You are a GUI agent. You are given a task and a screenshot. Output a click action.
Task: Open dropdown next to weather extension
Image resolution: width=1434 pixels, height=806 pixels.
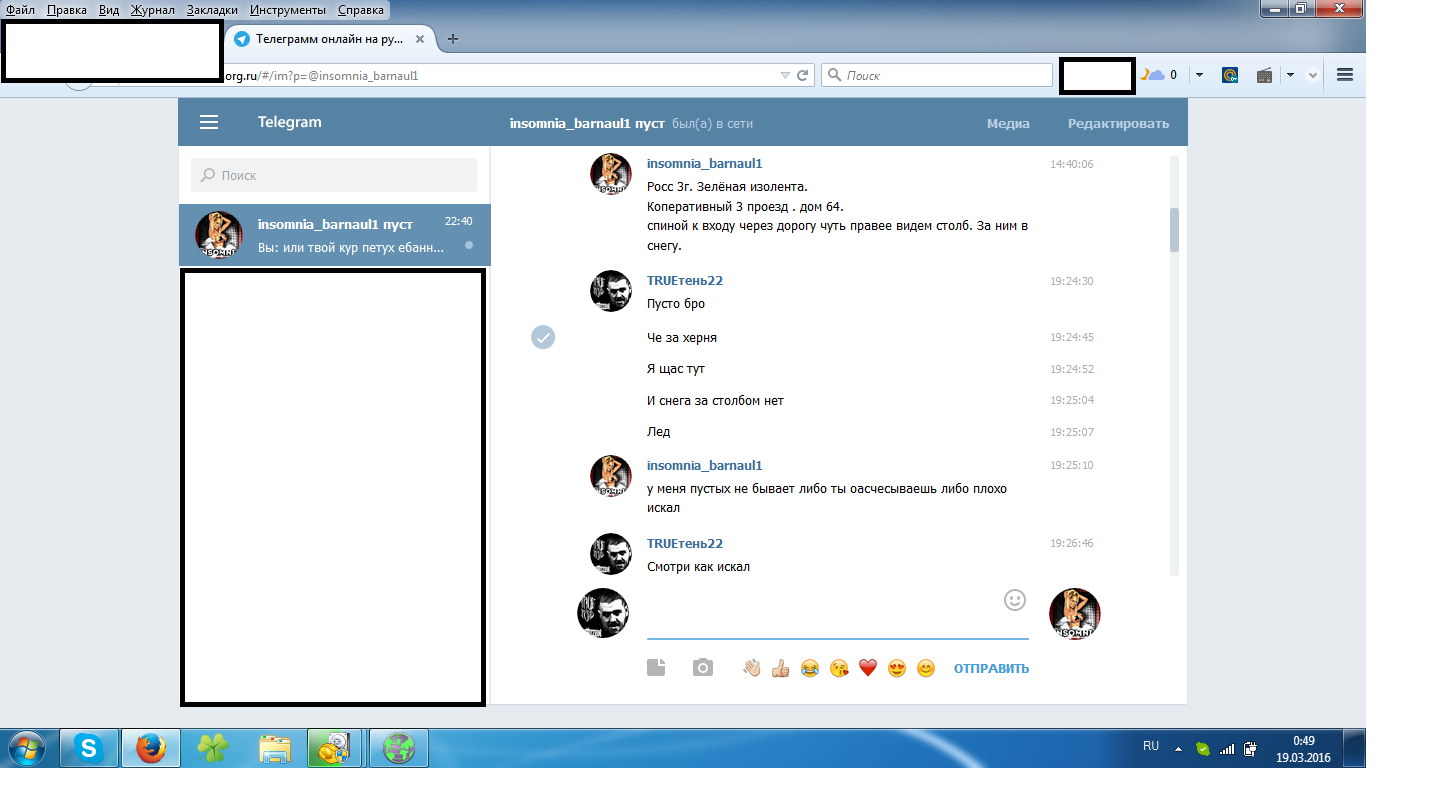pos(1199,75)
